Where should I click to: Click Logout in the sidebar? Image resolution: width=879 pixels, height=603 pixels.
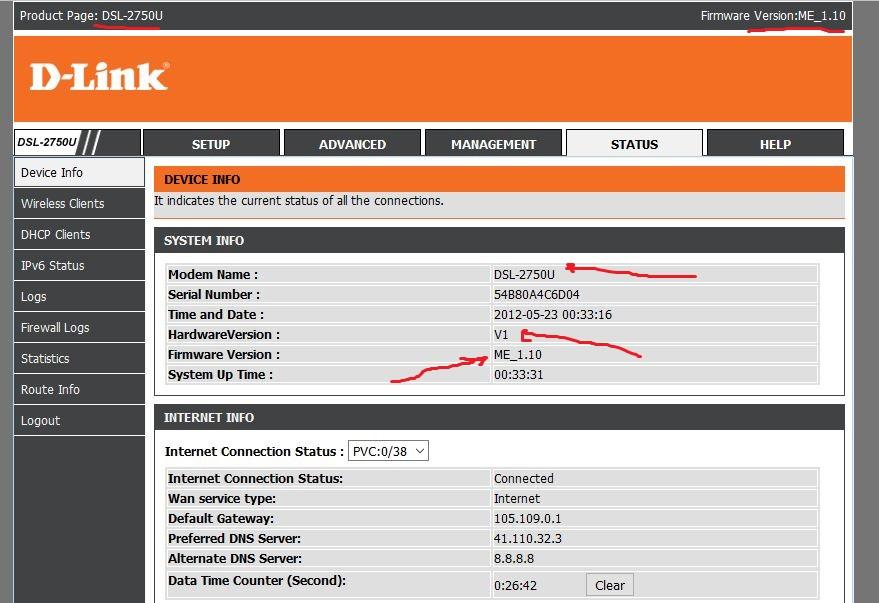[x=79, y=420]
